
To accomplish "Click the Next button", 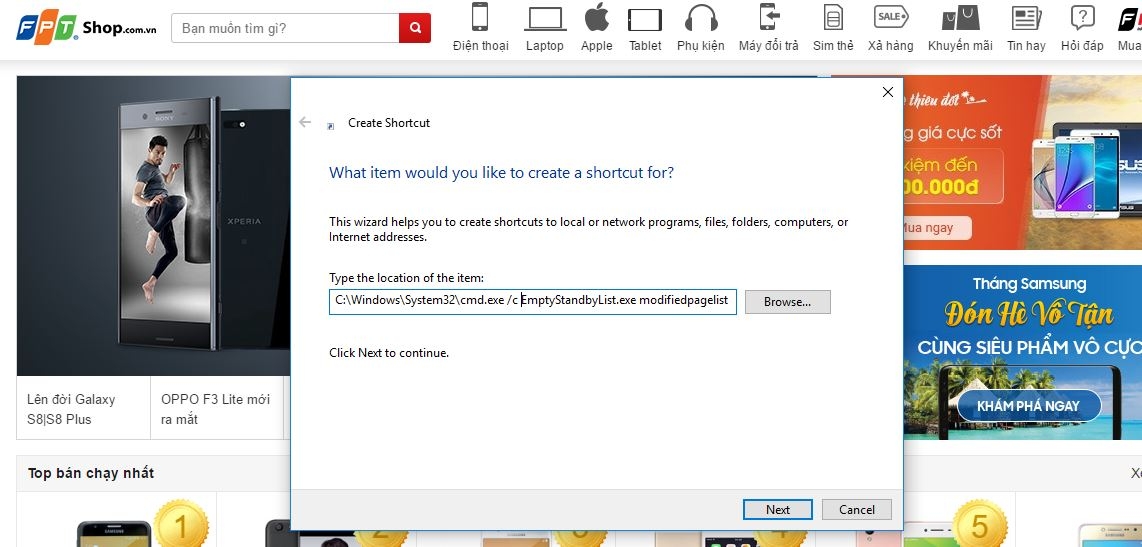I will point(777,509).
